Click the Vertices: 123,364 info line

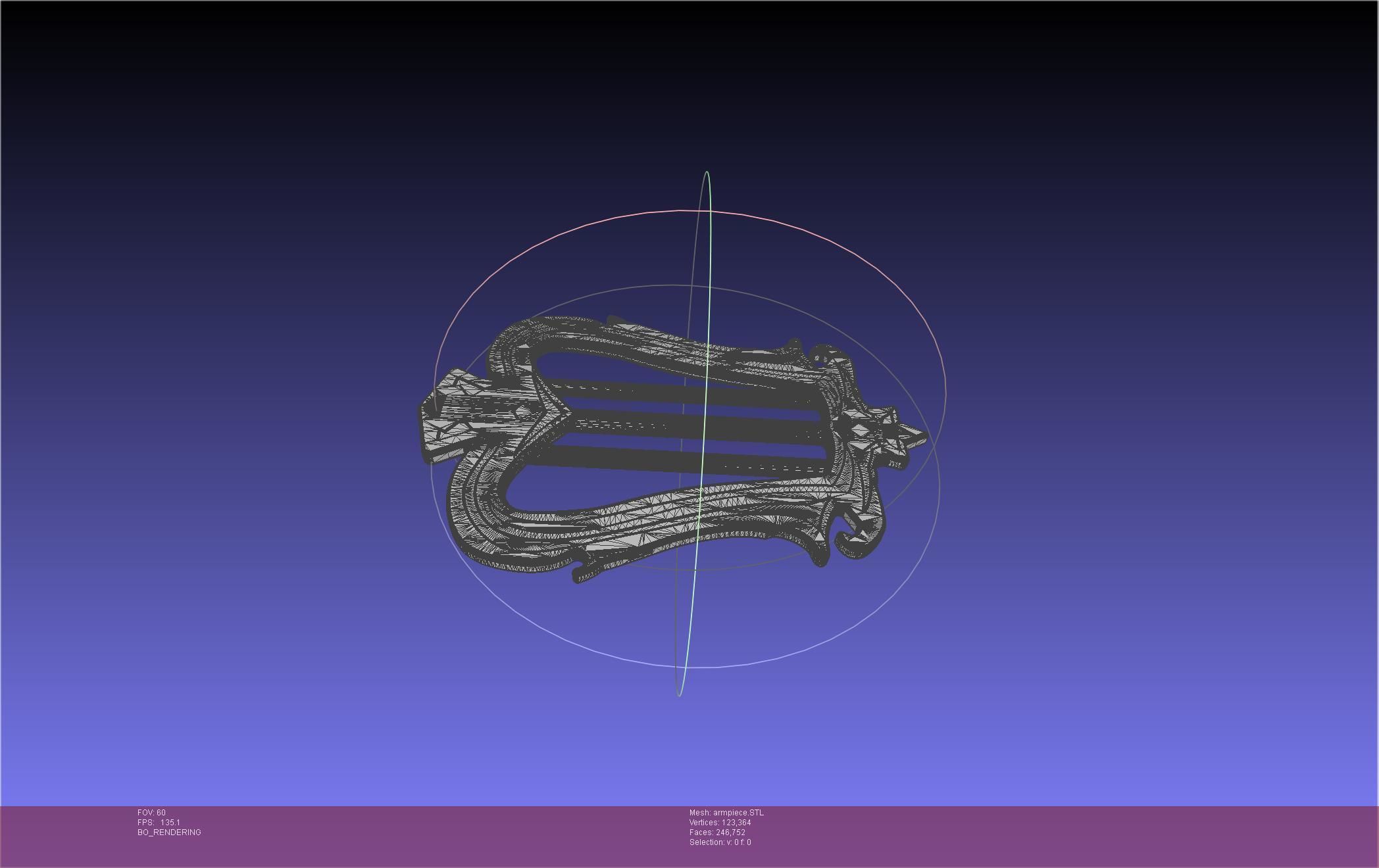pos(720,823)
